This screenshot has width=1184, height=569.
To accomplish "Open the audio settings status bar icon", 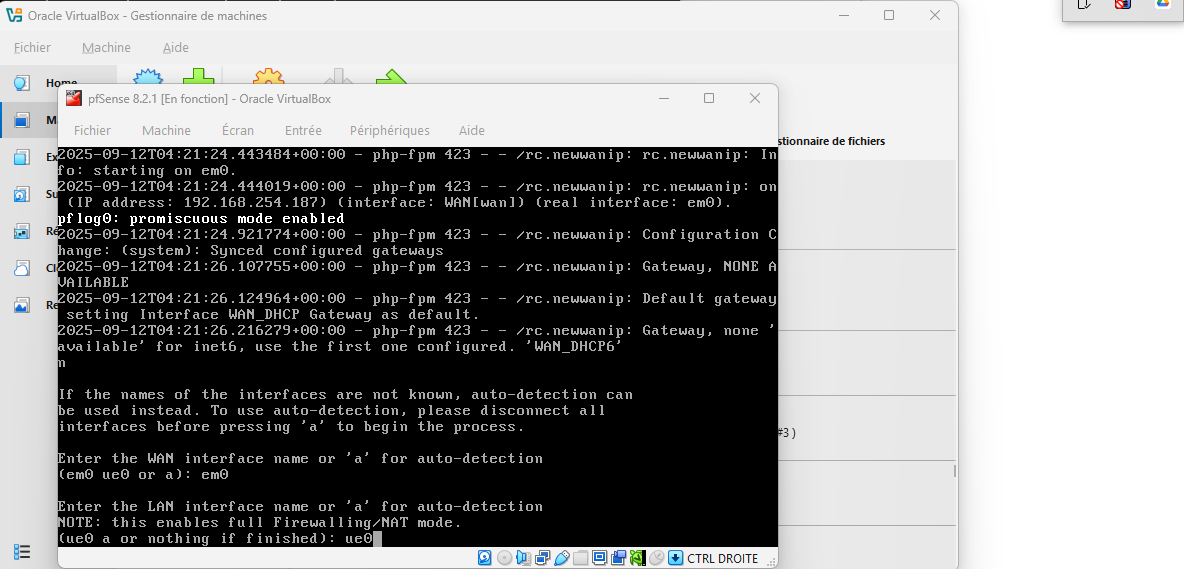I will pos(523,558).
